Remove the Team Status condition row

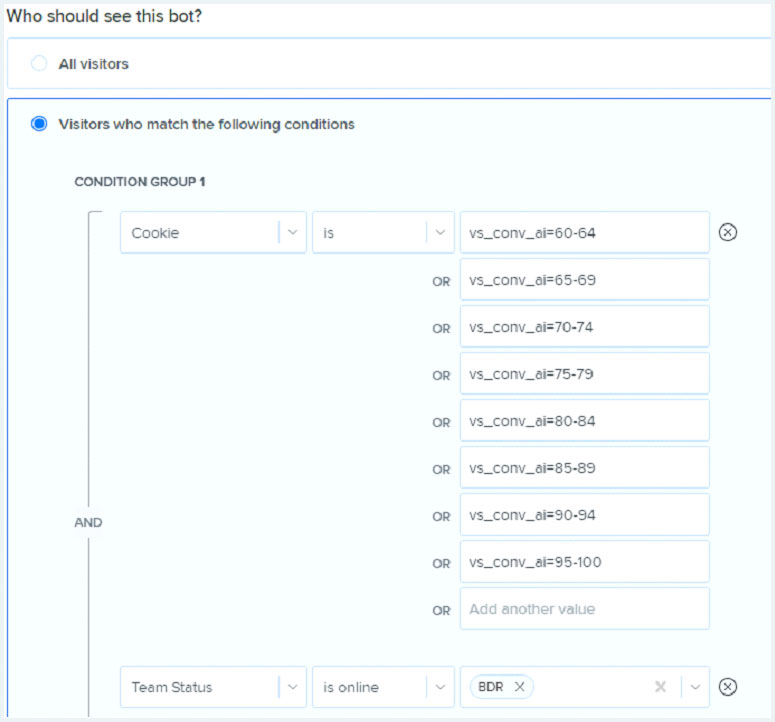coord(728,687)
